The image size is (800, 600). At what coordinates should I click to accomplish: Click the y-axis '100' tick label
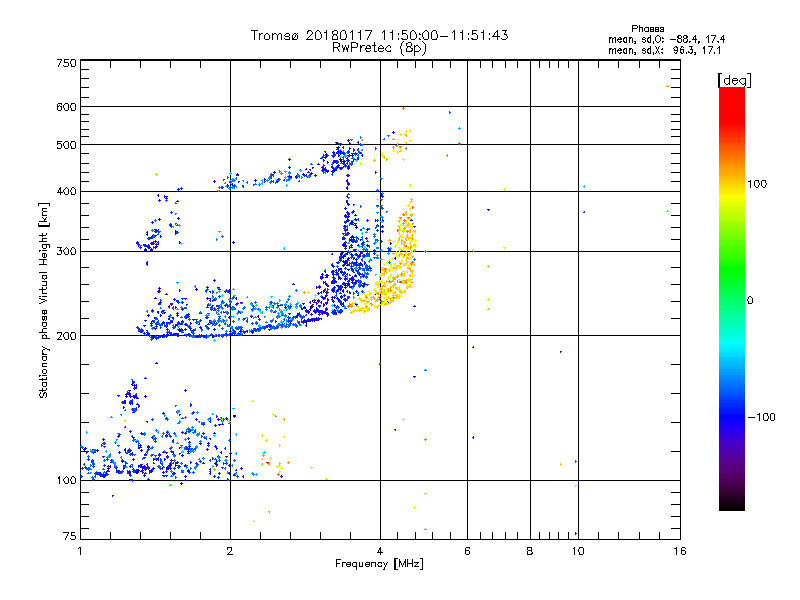pos(66,480)
